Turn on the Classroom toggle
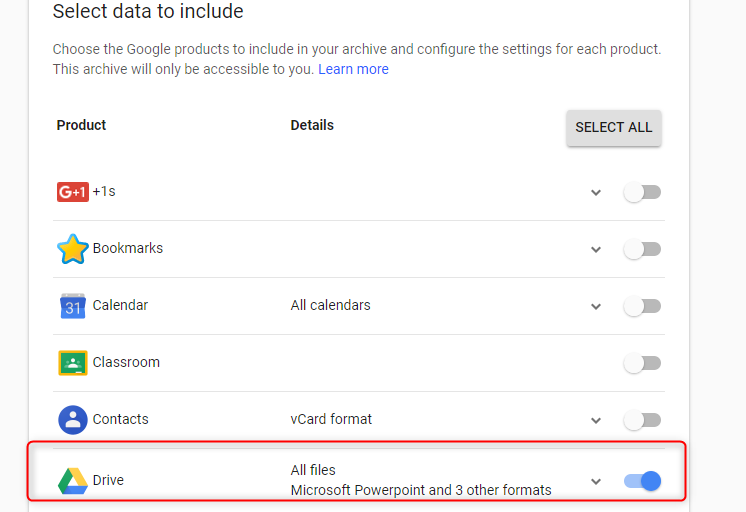This screenshot has height=512, width=746. pyautogui.click(x=642, y=363)
